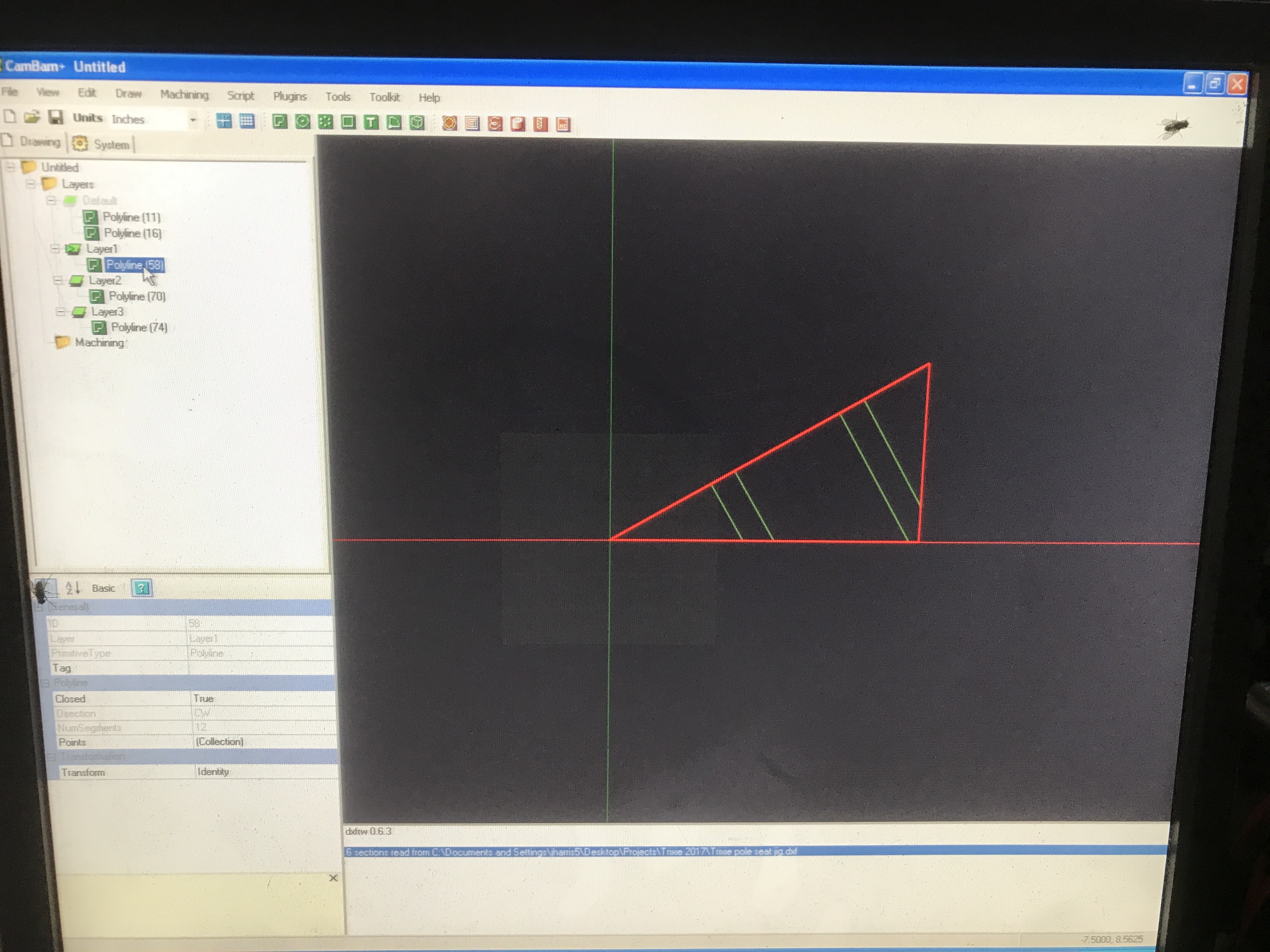This screenshot has height=952, width=1270.
Task: Open the Machining menu
Action: click(x=184, y=95)
